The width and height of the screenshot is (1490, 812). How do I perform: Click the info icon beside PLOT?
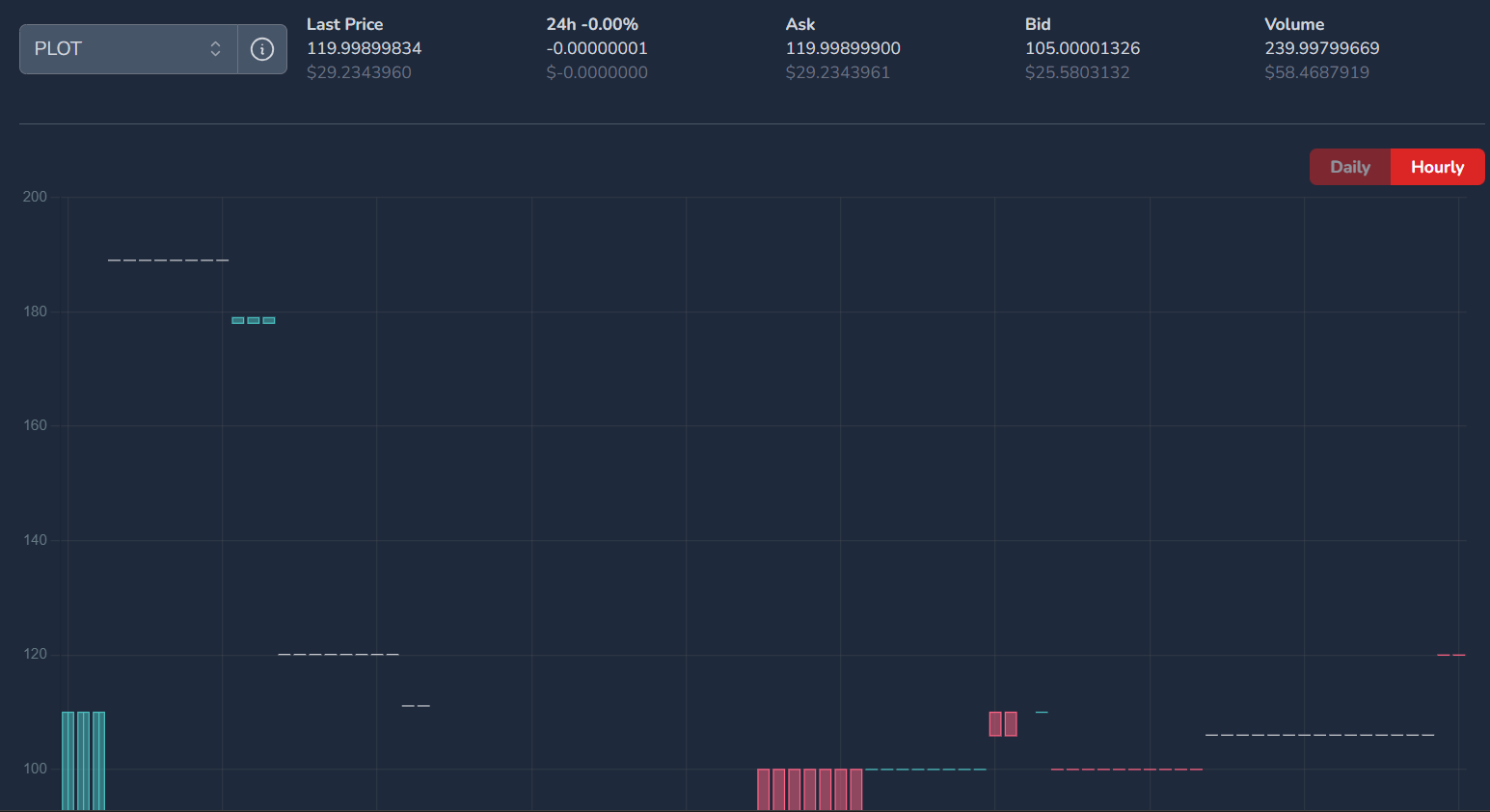tap(262, 49)
